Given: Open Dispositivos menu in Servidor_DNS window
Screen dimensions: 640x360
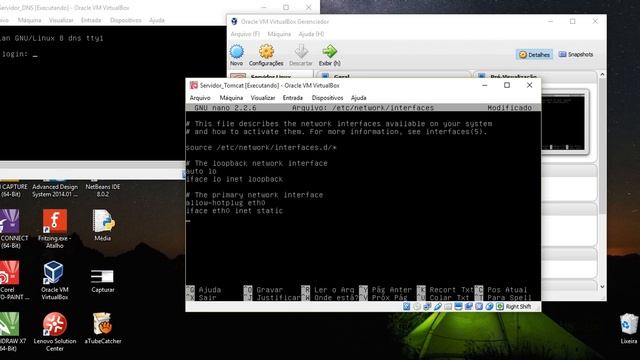Looking at the screenshot, I should [x=126, y=20].
